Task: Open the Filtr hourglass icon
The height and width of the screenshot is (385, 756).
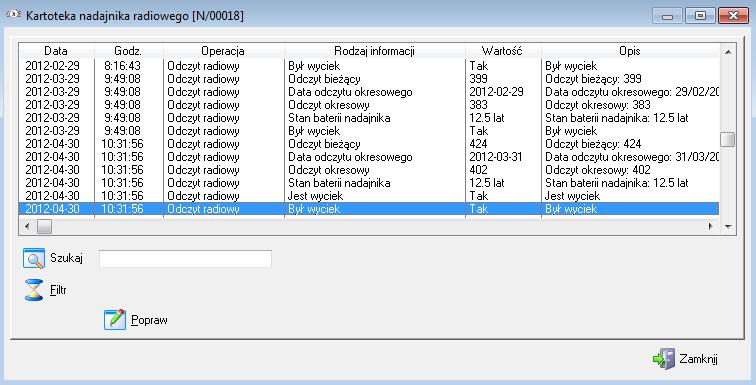Action: click(34, 290)
